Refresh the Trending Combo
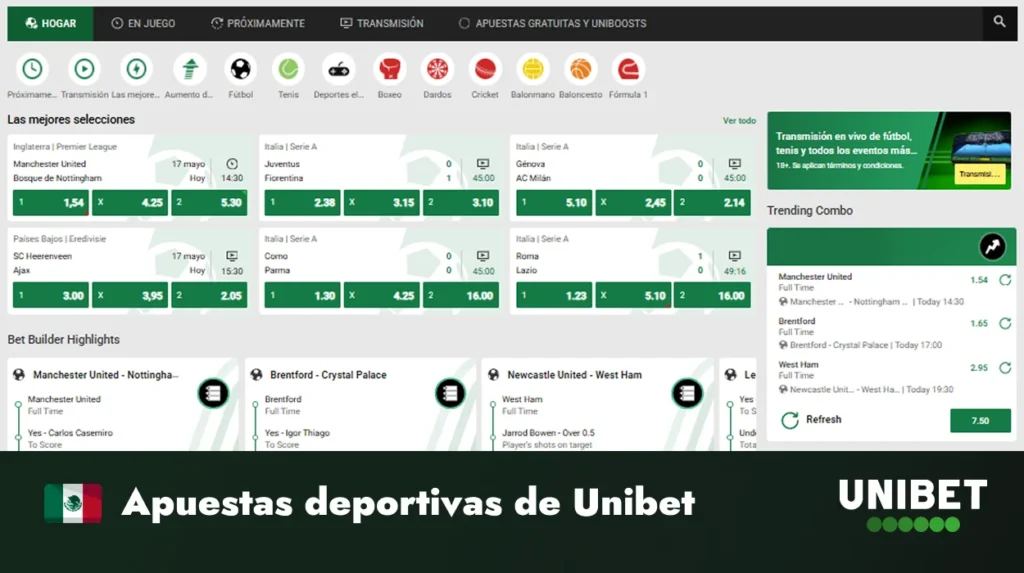Image resolution: width=1024 pixels, height=573 pixels. click(811, 419)
